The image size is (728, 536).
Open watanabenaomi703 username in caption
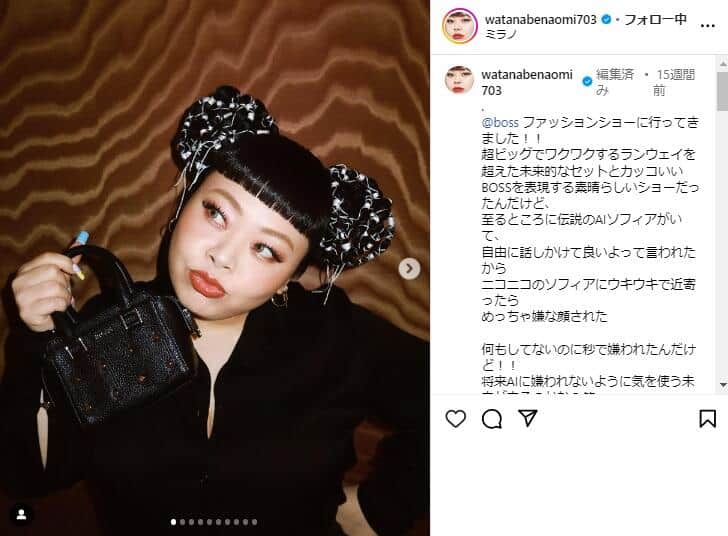click(x=527, y=82)
